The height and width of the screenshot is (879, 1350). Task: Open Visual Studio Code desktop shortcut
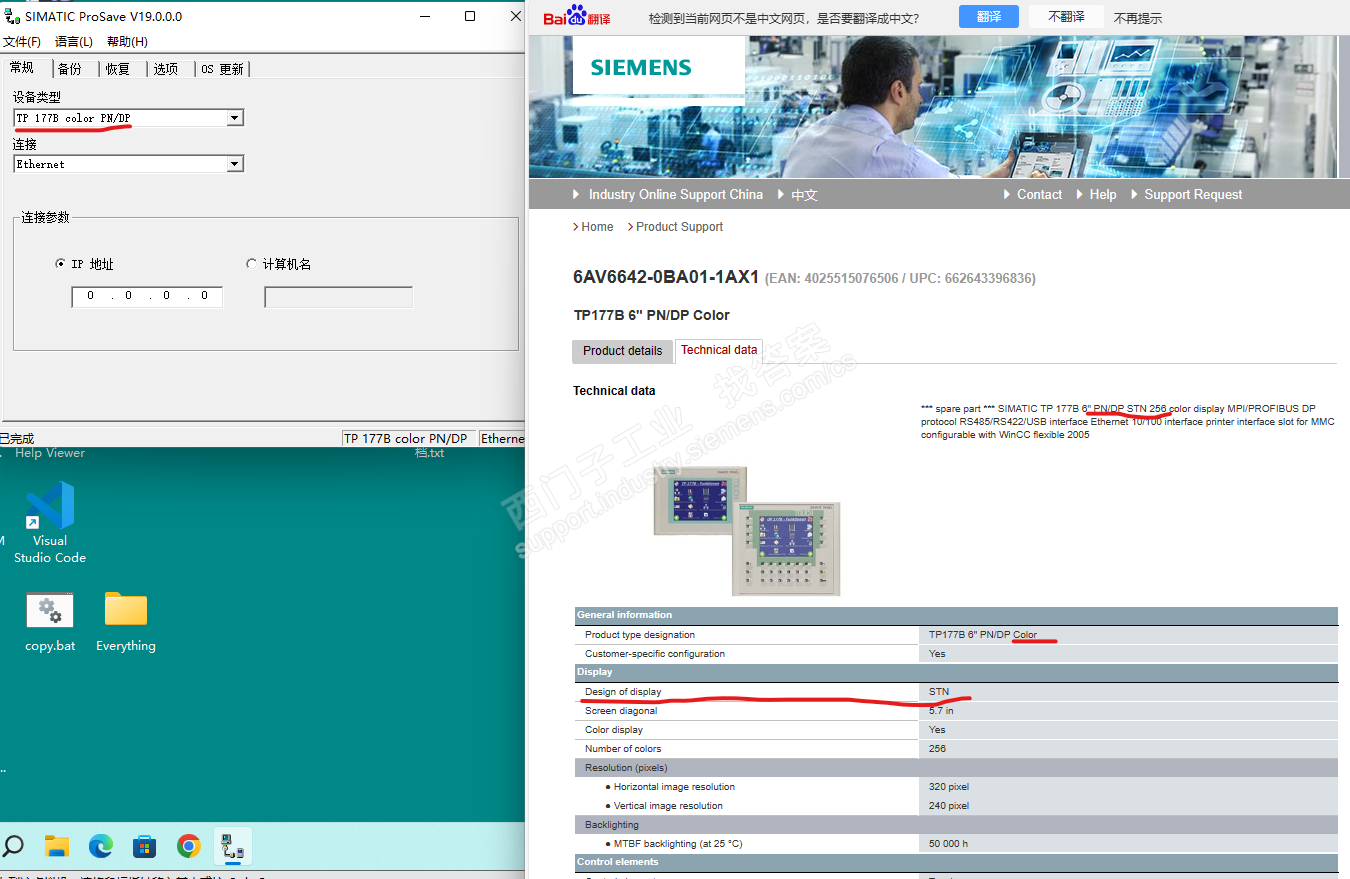click(x=50, y=522)
